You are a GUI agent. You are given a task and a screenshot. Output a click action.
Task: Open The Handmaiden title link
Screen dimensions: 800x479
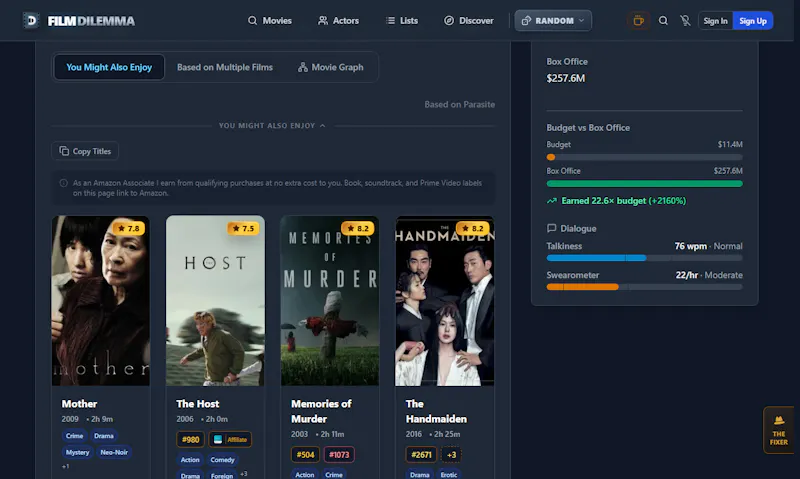coord(436,411)
